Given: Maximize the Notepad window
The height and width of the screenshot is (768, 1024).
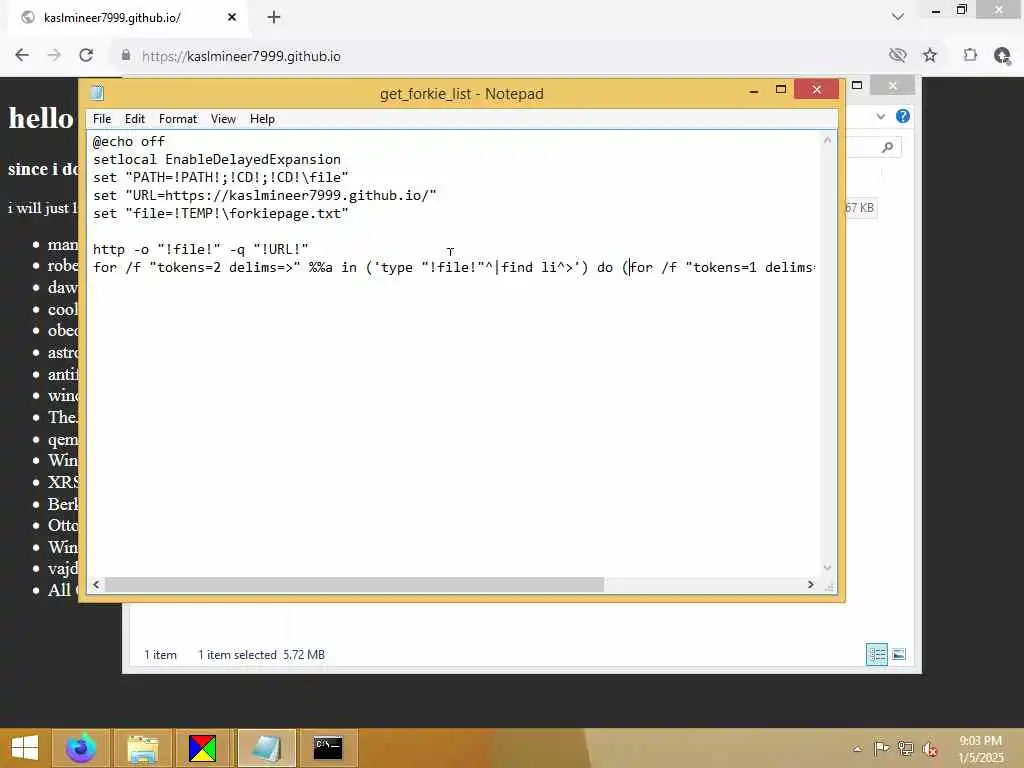Looking at the screenshot, I should (780, 89).
